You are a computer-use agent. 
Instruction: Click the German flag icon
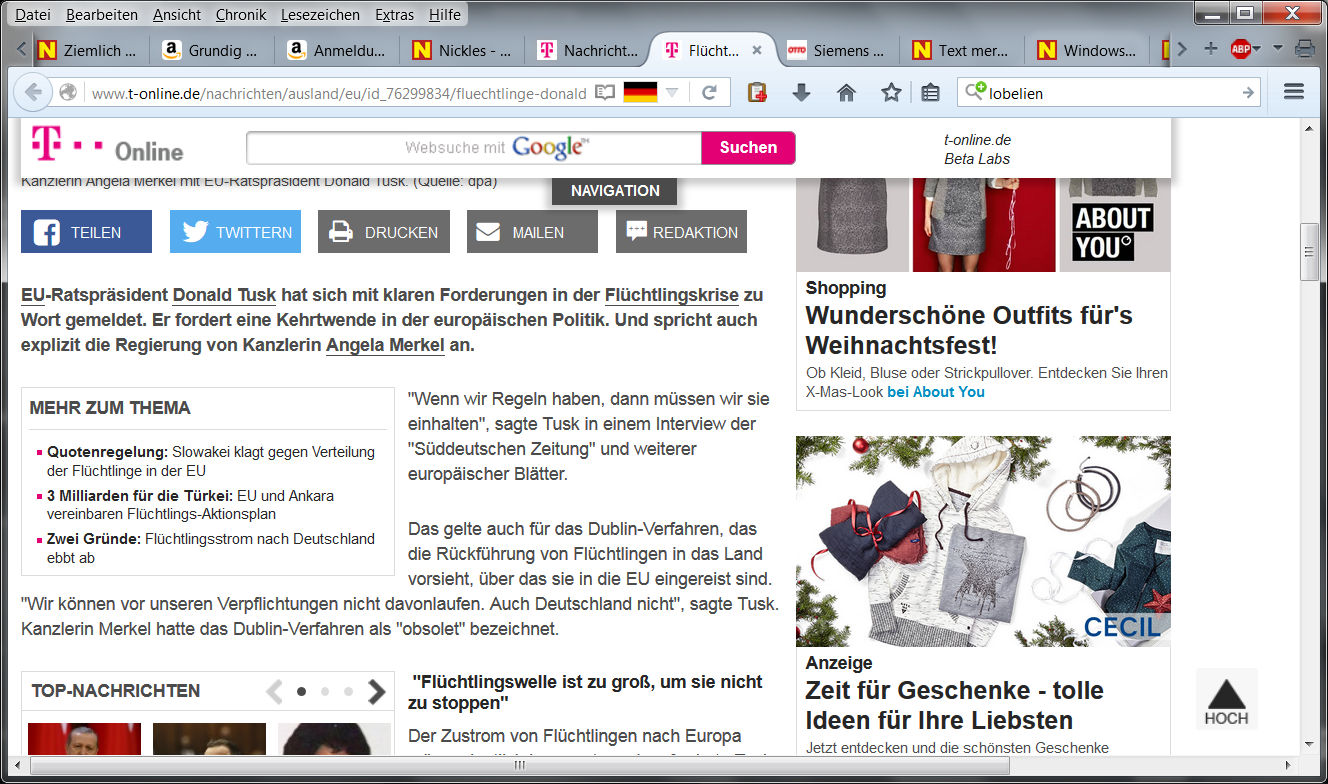pos(640,93)
